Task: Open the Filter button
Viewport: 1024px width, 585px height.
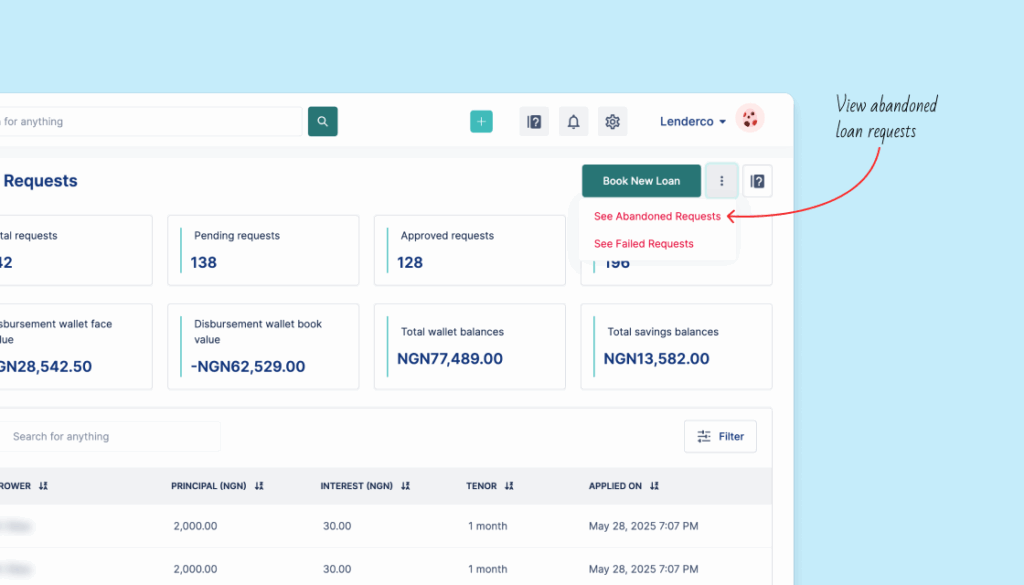Action: pyautogui.click(x=720, y=436)
